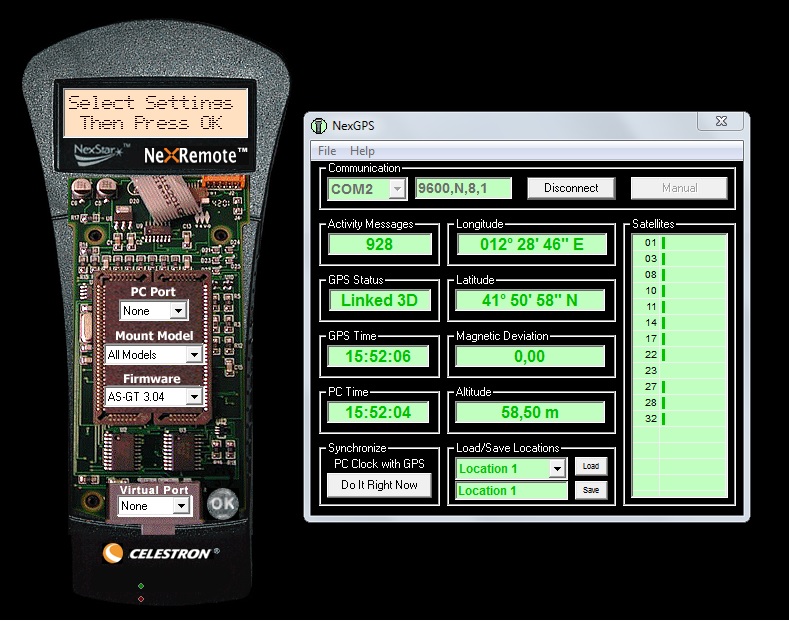789x622 pixels.
Task: Click the PC Time 15:52:04 value
Action: pos(378,412)
